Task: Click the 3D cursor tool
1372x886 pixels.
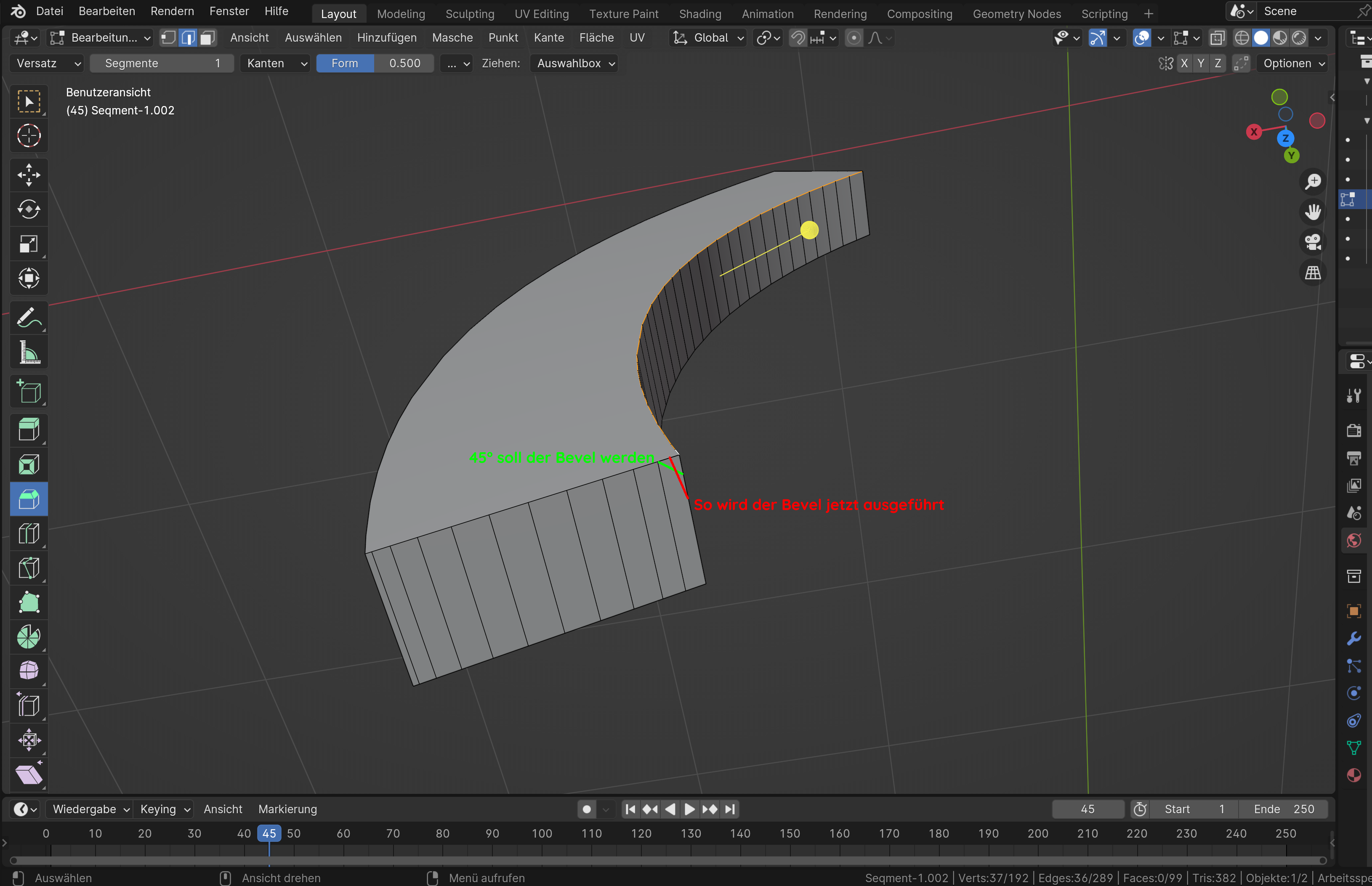Action: pyautogui.click(x=29, y=136)
